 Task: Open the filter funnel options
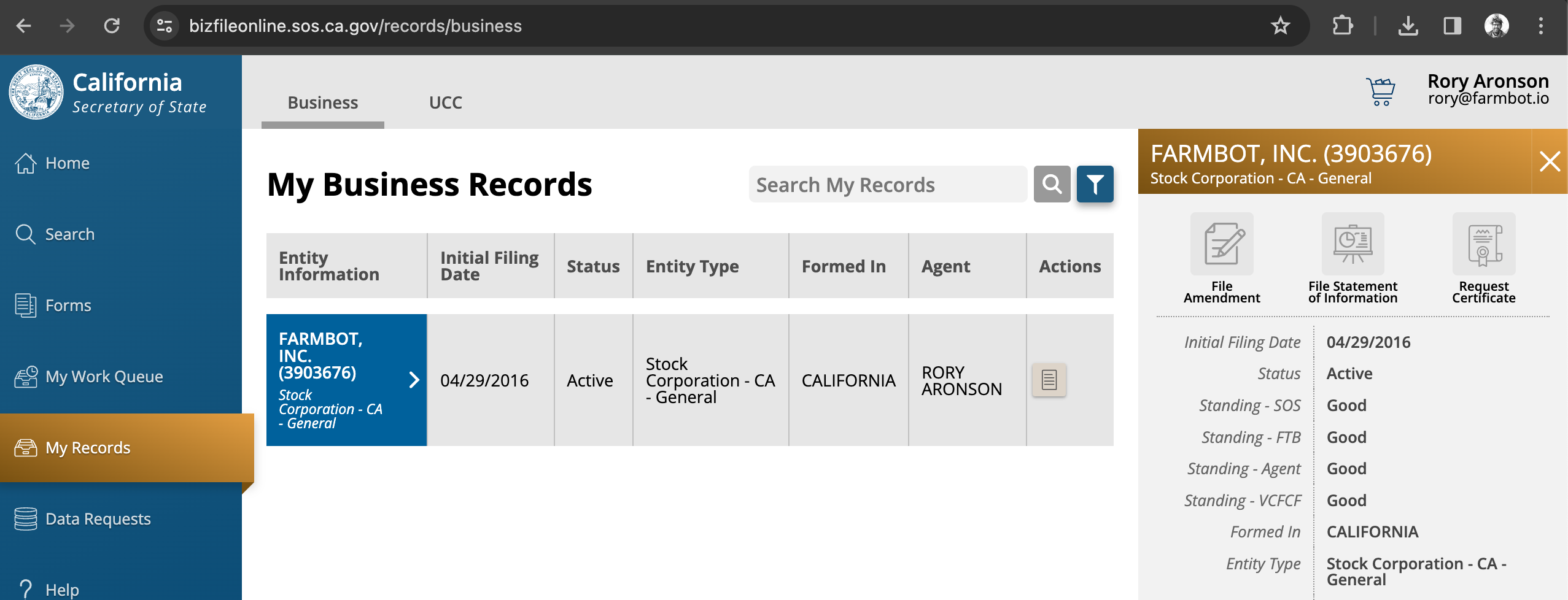pos(1095,184)
